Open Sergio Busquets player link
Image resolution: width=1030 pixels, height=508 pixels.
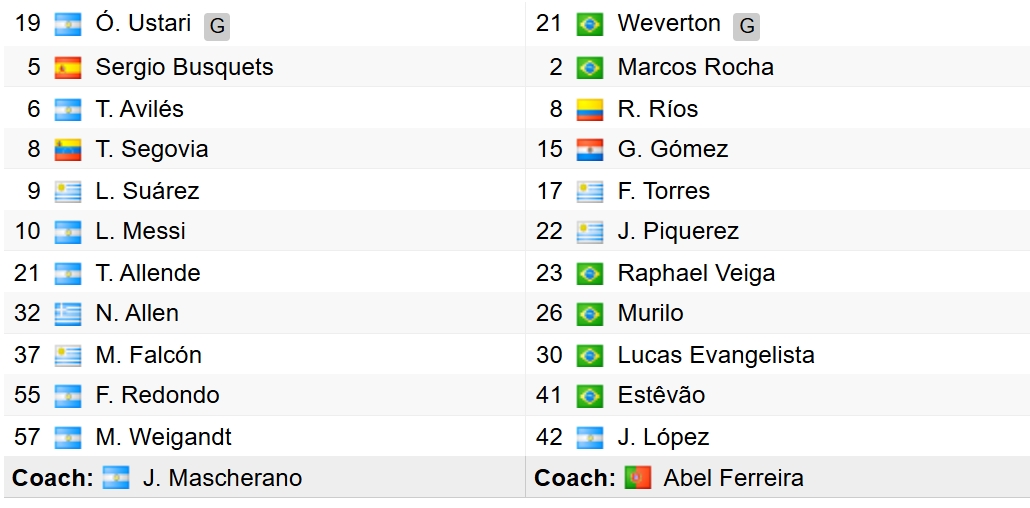(184, 67)
